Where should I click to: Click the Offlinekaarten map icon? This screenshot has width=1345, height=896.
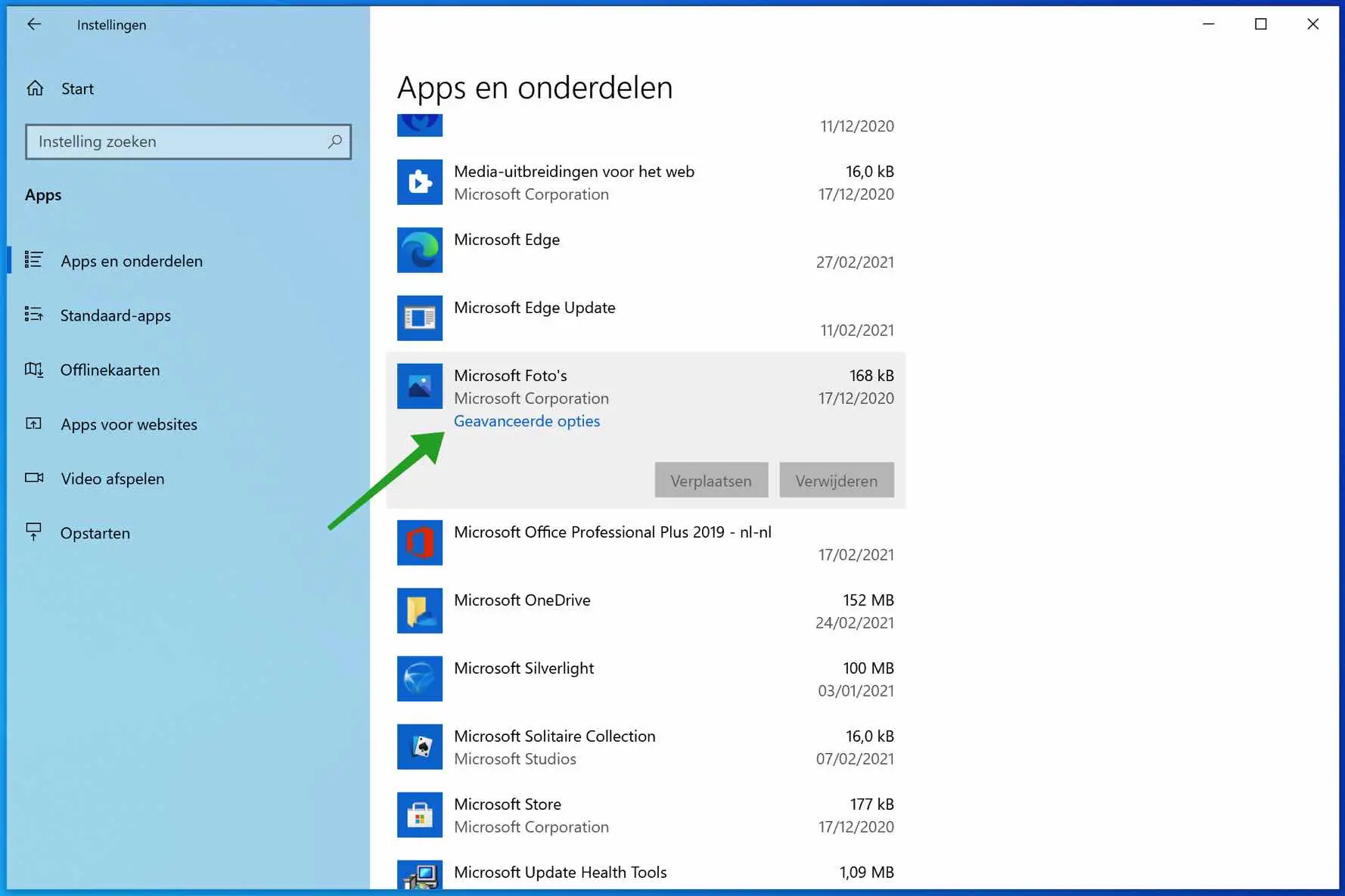[33, 369]
